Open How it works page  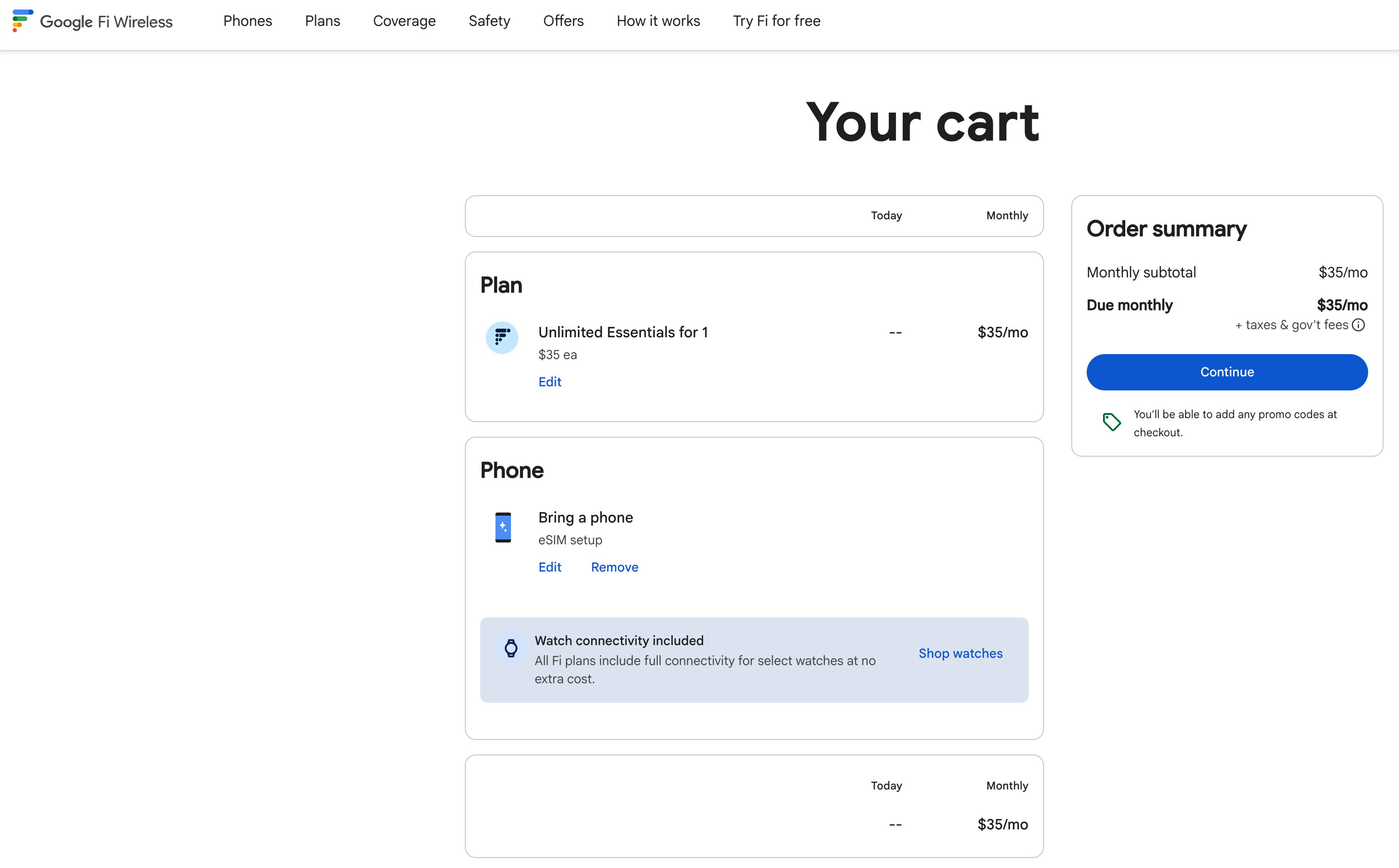coord(658,21)
